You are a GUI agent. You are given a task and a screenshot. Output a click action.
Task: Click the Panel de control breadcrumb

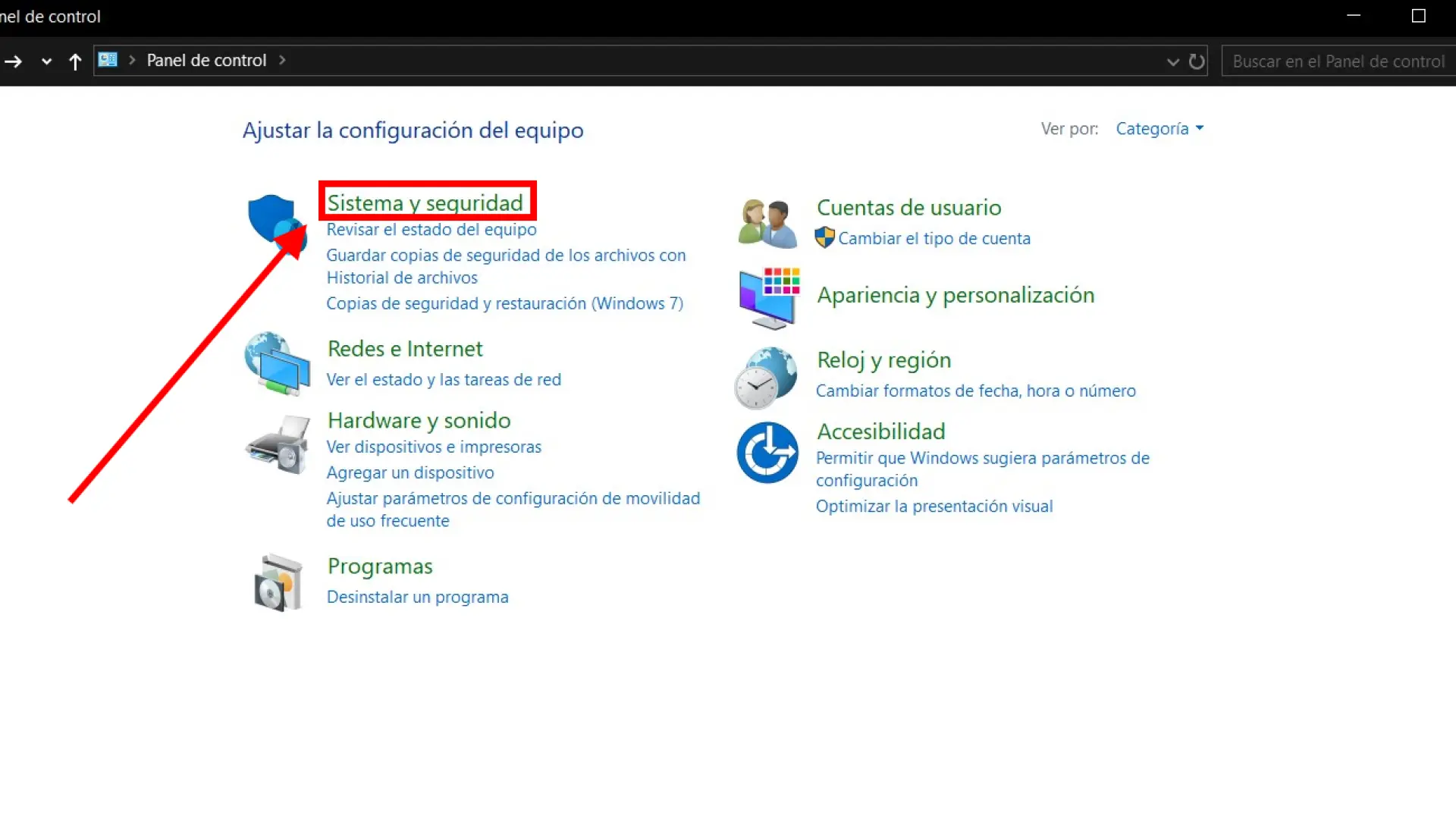(x=206, y=61)
